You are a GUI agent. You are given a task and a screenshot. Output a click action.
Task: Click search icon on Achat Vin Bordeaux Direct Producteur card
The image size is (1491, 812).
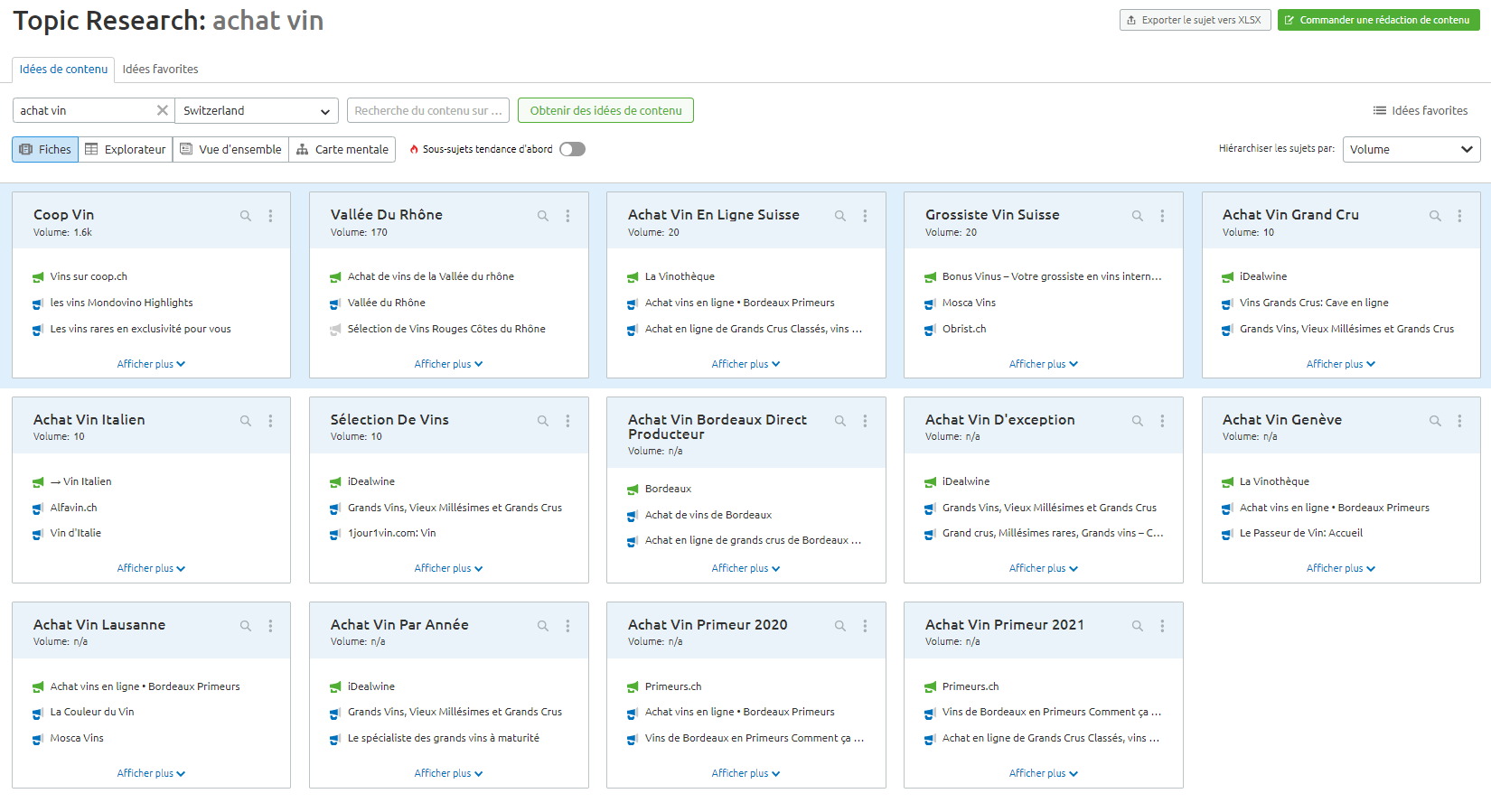tap(840, 421)
